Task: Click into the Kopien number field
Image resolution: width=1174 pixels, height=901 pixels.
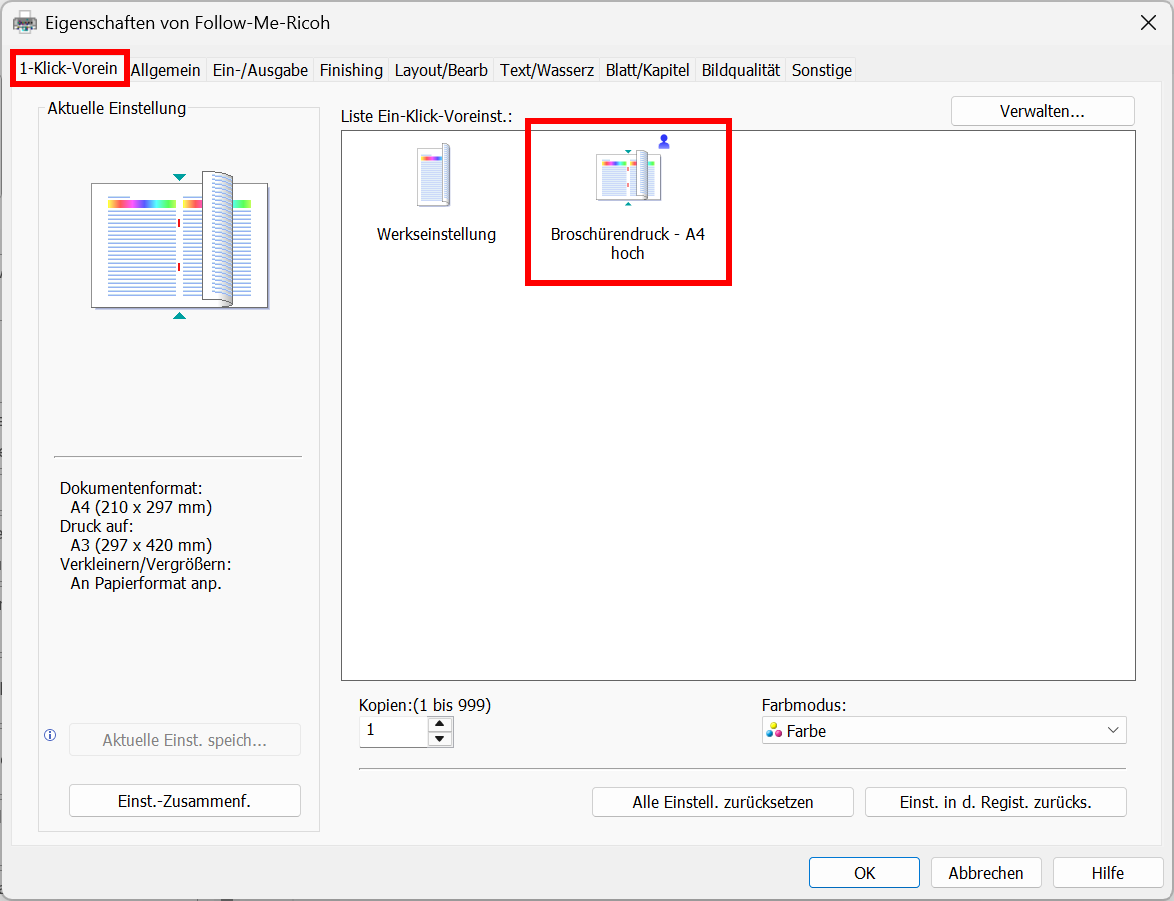Action: 392,731
